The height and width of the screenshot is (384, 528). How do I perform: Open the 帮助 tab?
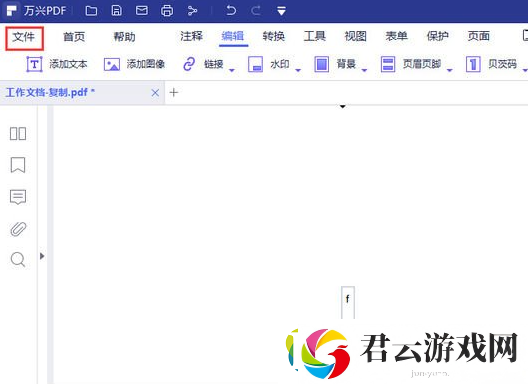[124, 36]
